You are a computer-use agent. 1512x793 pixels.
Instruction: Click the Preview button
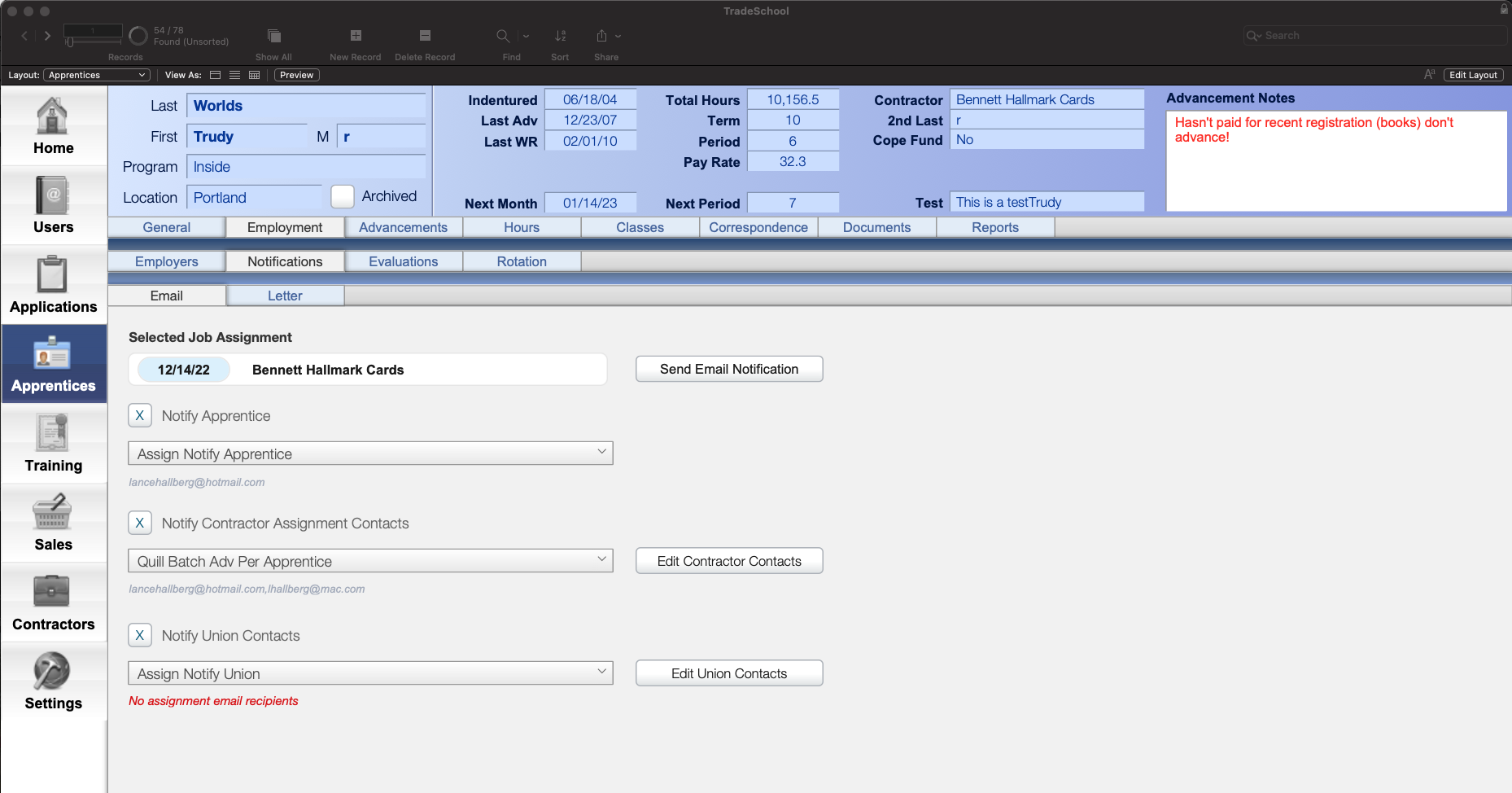[x=297, y=75]
